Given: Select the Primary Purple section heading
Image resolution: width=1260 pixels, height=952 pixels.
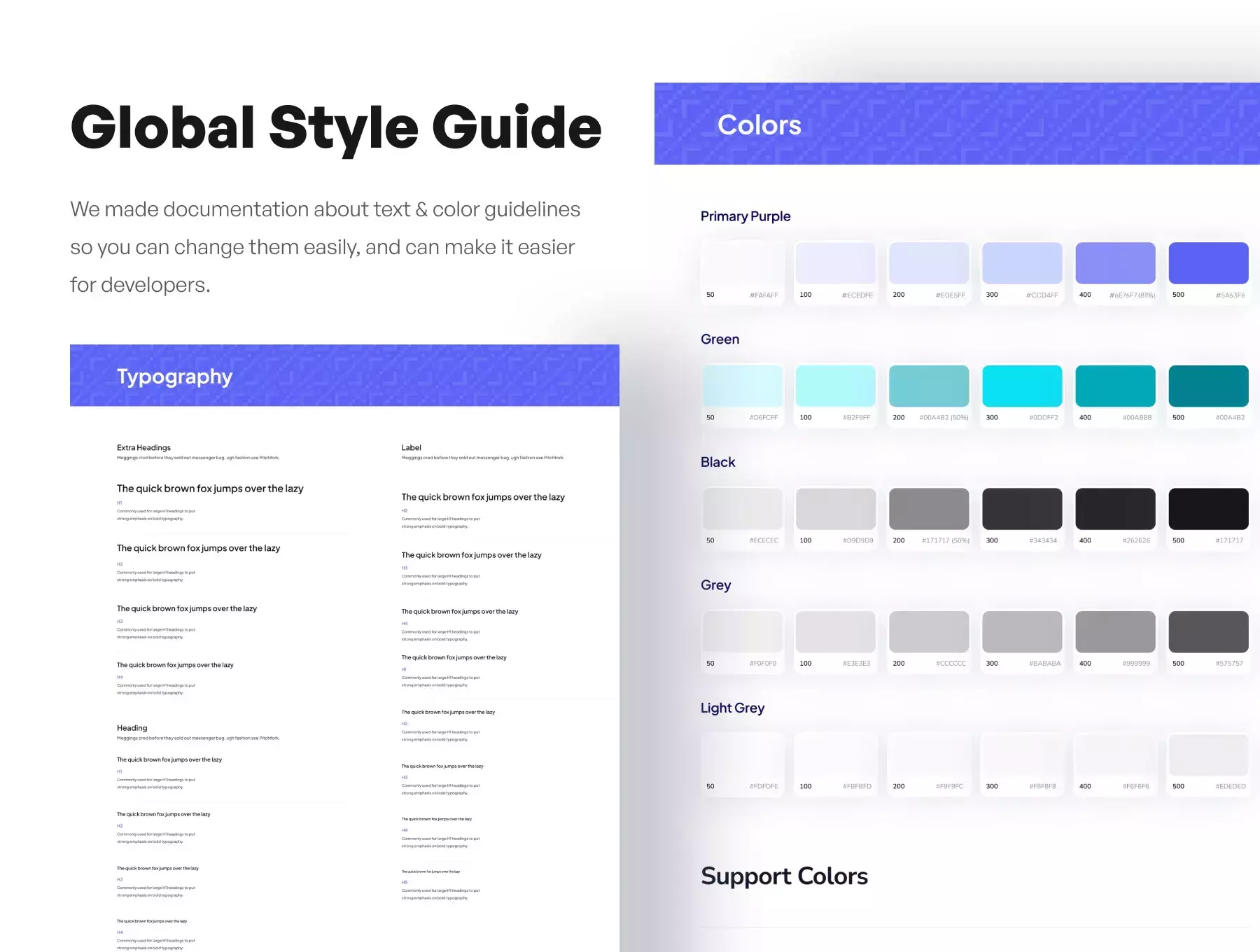Looking at the screenshot, I should [x=745, y=216].
